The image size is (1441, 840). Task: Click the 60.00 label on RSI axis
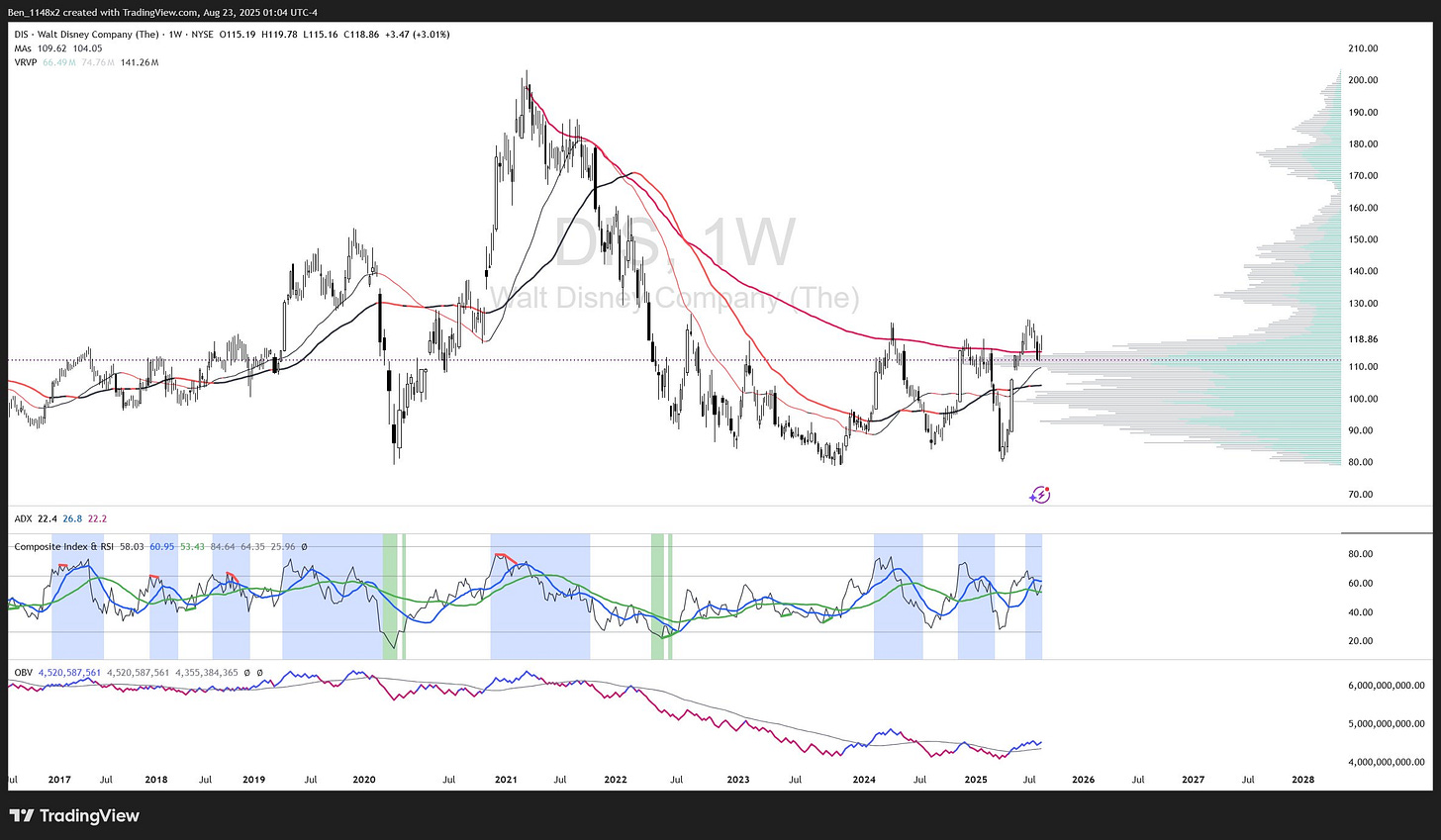[x=1361, y=584]
